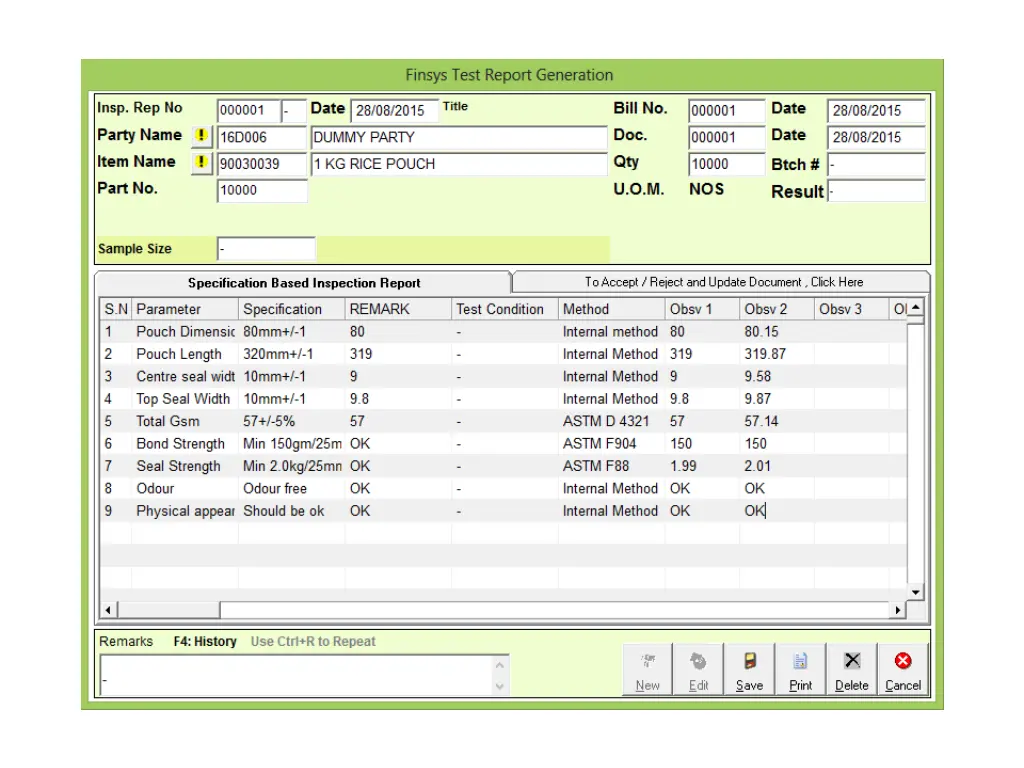1024x768 pixels.
Task: Click the New button
Action: (647, 670)
